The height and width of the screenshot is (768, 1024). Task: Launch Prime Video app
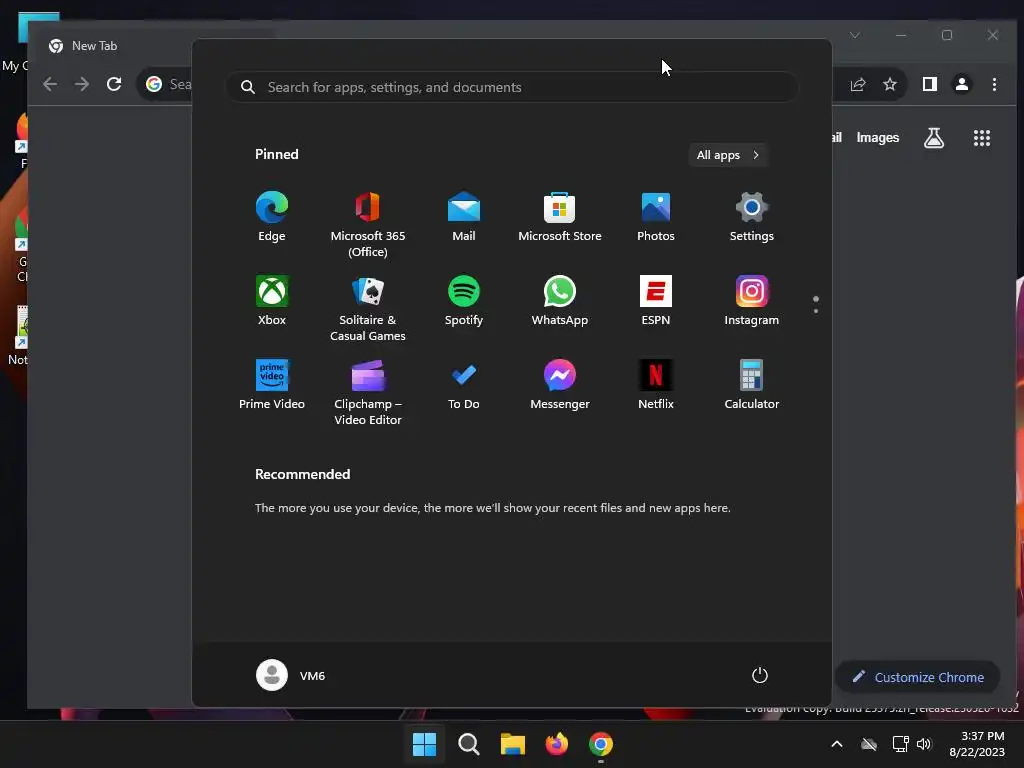[x=272, y=385]
